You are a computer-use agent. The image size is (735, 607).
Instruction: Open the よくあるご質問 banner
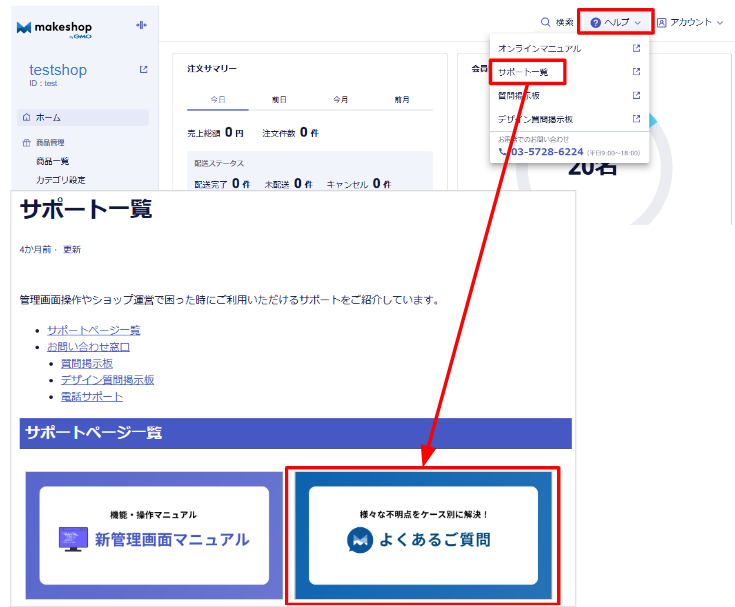(423, 535)
